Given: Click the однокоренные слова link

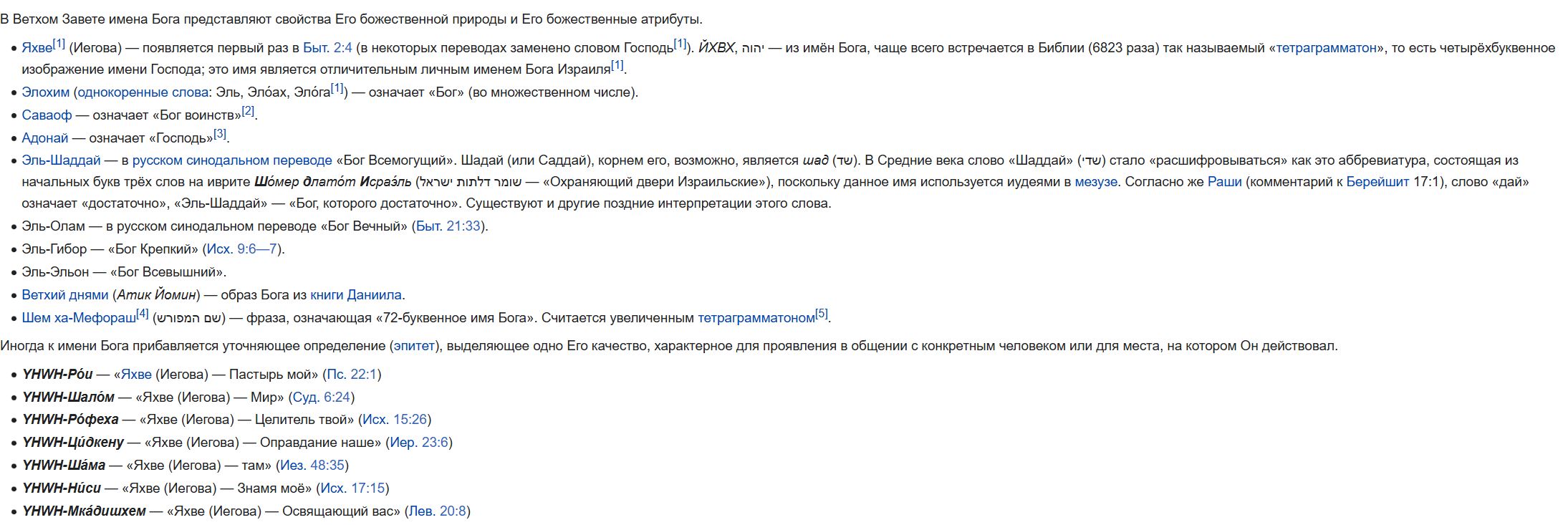Looking at the screenshot, I should click(143, 92).
